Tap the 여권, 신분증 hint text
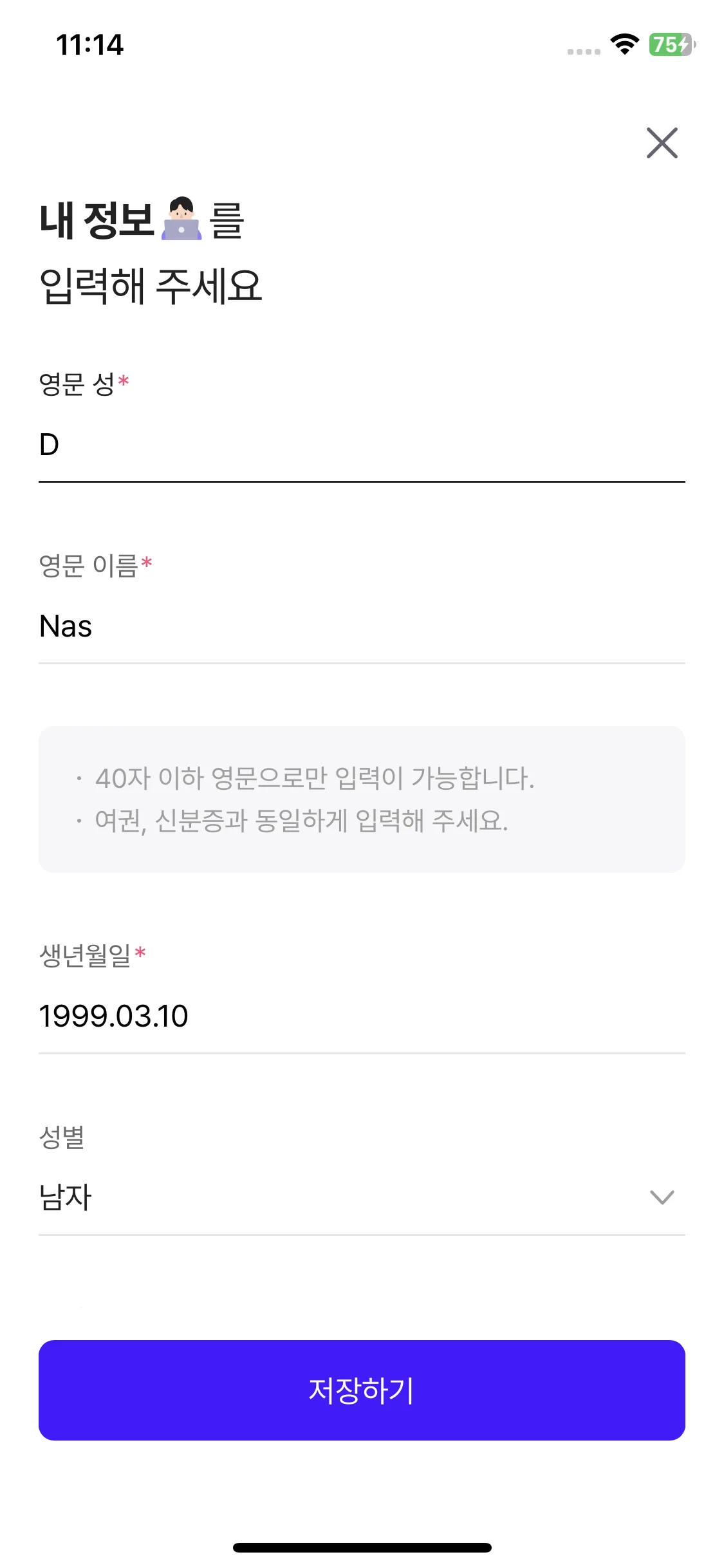Viewport: 724px width, 1568px height. click(301, 821)
